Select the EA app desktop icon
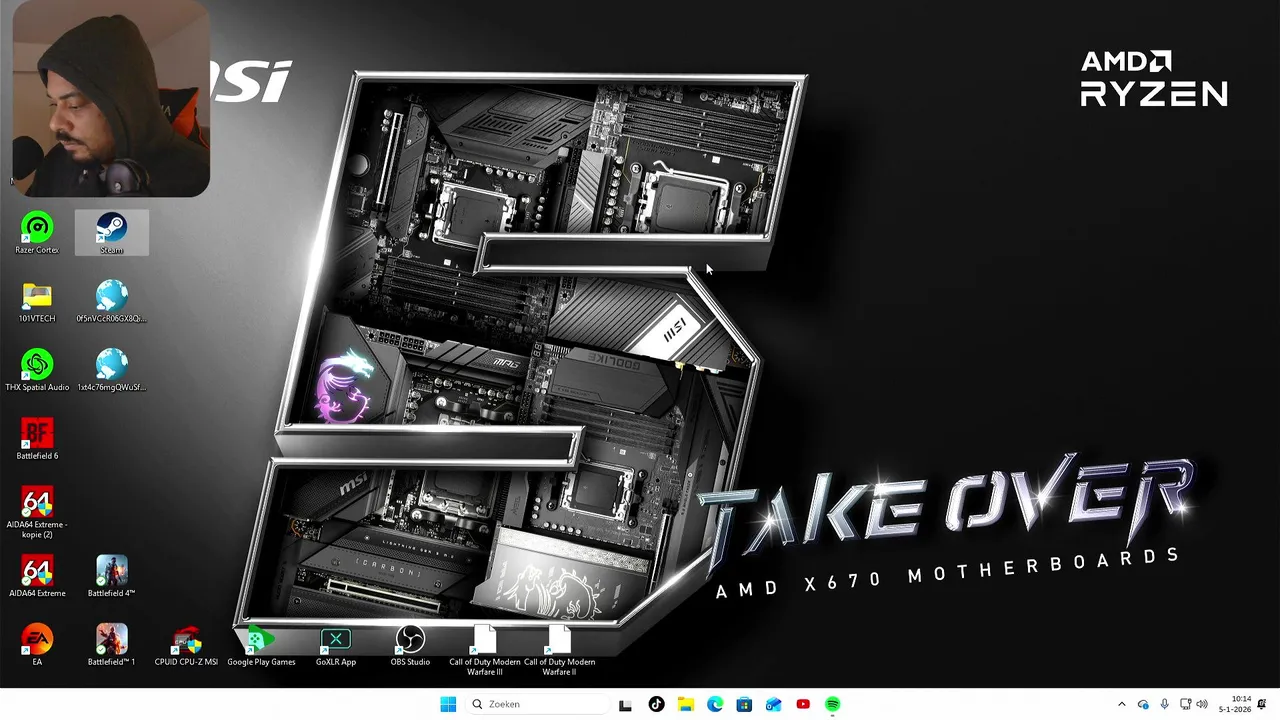The height and width of the screenshot is (720, 1280). [x=37, y=646]
